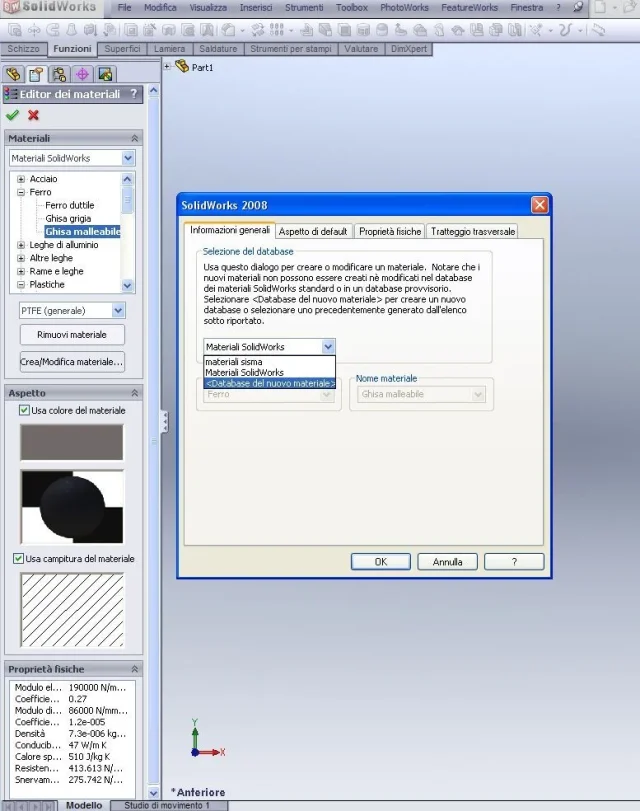Expand the Leghe di alluminio node
Viewport: 640px width, 811px height.
click(21, 245)
